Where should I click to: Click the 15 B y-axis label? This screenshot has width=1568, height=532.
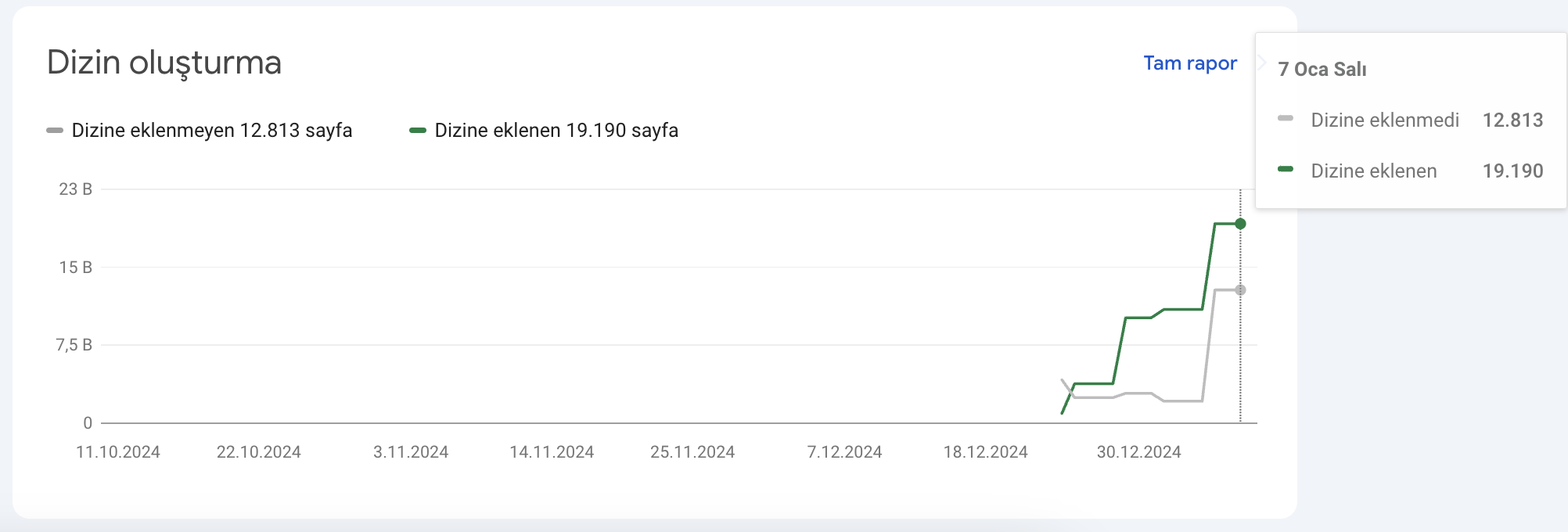click(x=76, y=268)
